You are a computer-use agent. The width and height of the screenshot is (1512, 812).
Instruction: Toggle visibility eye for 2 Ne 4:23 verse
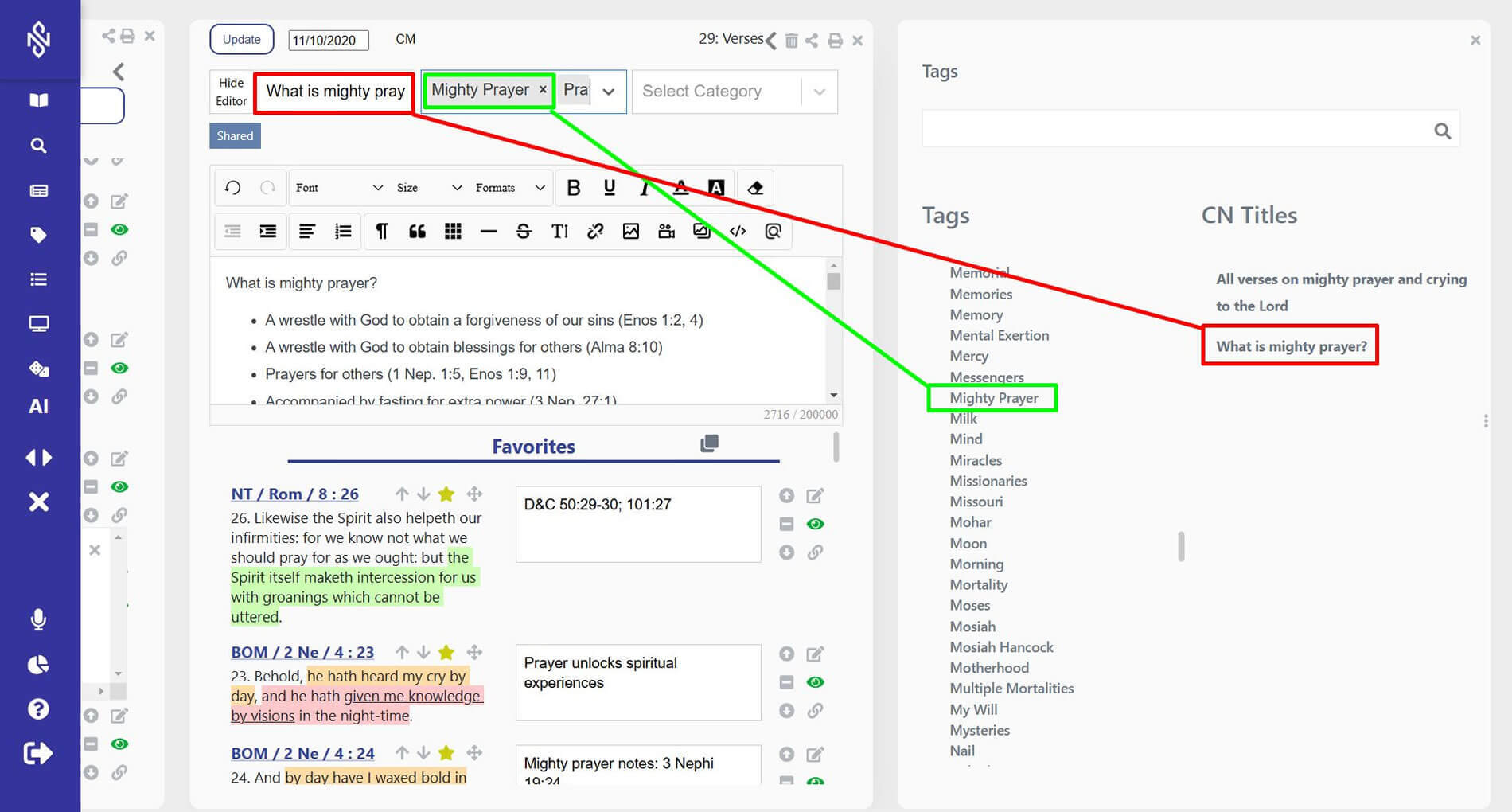point(815,682)
